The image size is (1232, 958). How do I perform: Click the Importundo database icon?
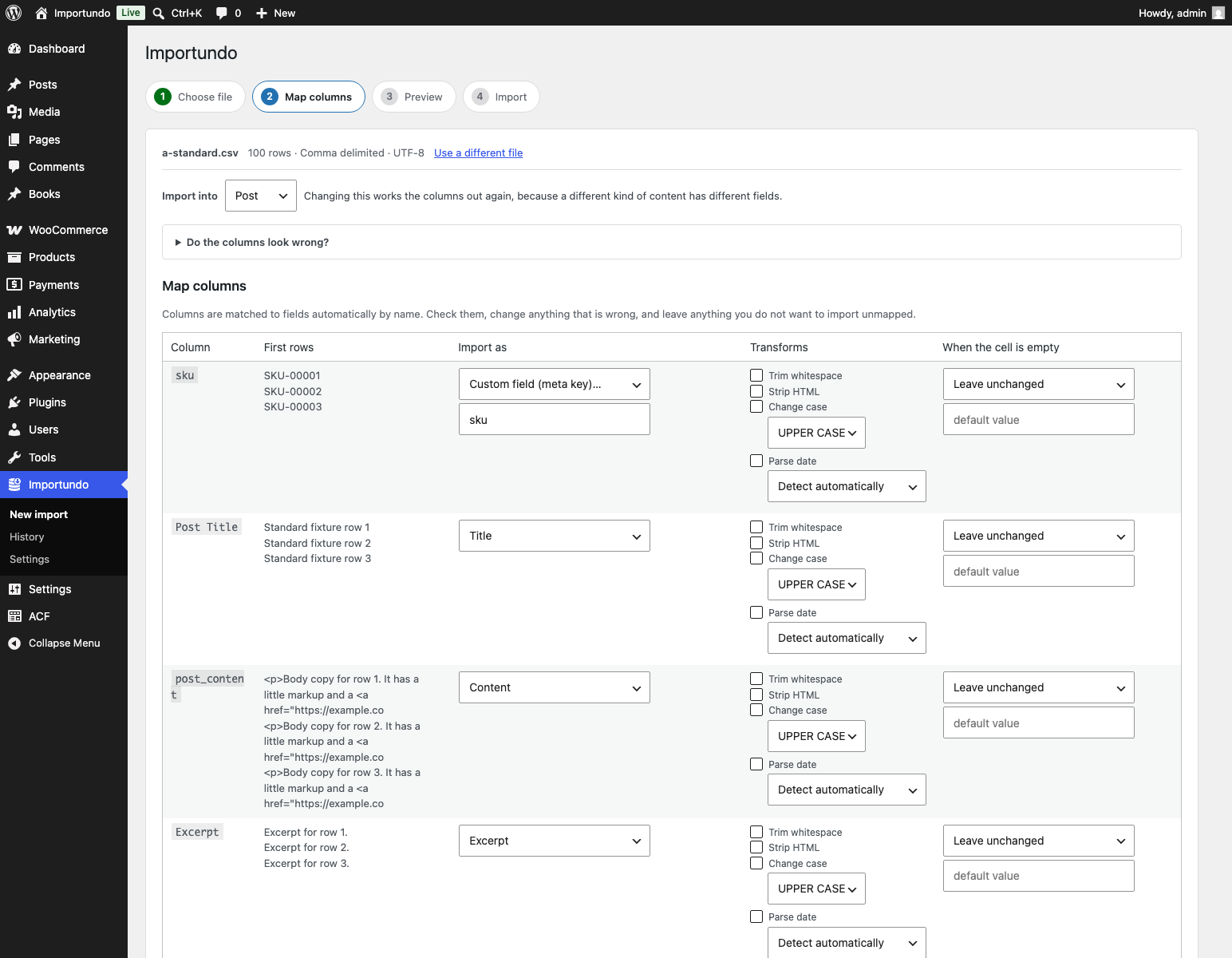[14, 485]
